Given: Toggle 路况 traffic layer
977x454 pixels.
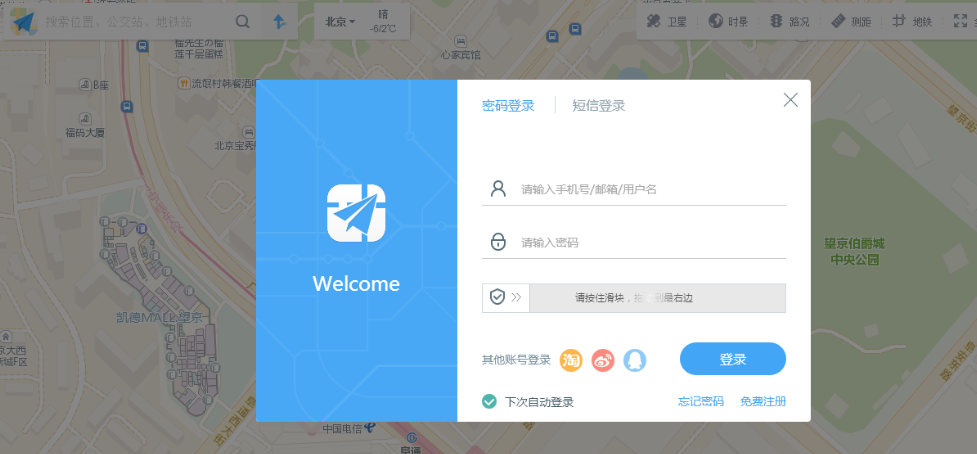Looking at the screenshot, I should click(x=789, y=22).
